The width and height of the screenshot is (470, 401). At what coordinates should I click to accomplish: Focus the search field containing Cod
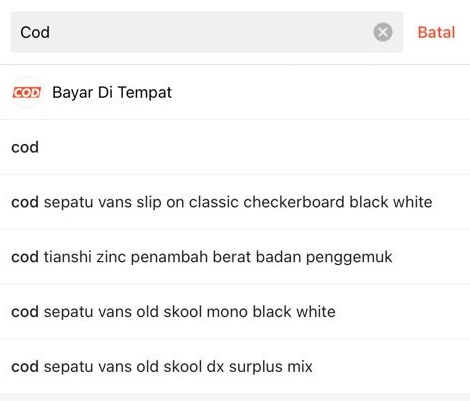point(207,32)
